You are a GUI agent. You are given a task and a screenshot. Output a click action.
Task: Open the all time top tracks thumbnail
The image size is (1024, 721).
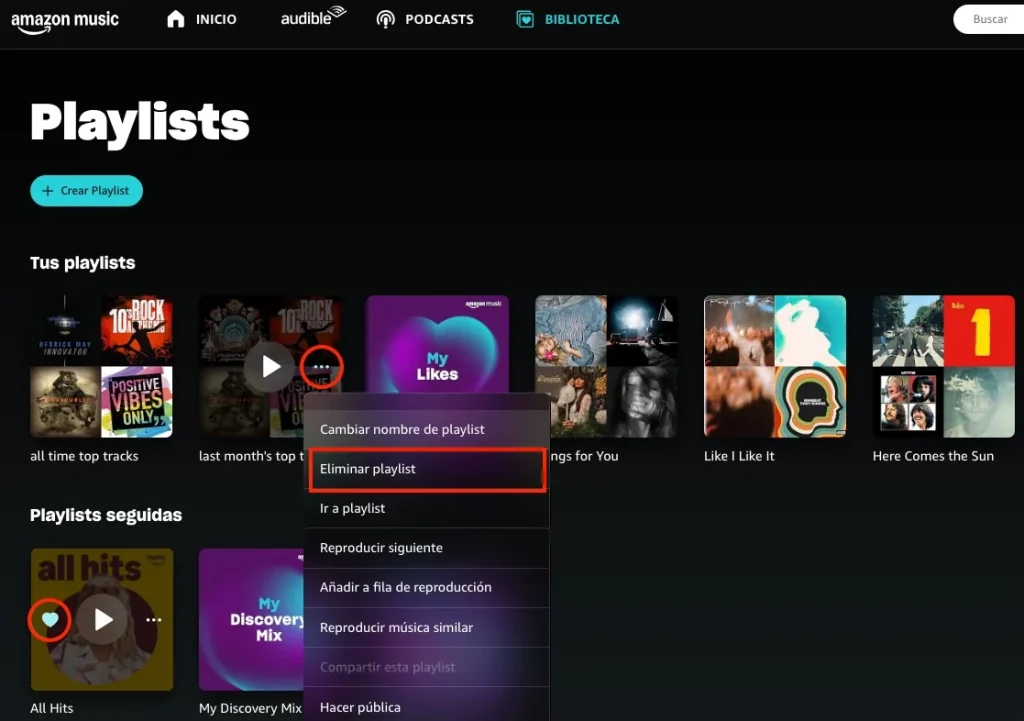[x=101, y=366]
